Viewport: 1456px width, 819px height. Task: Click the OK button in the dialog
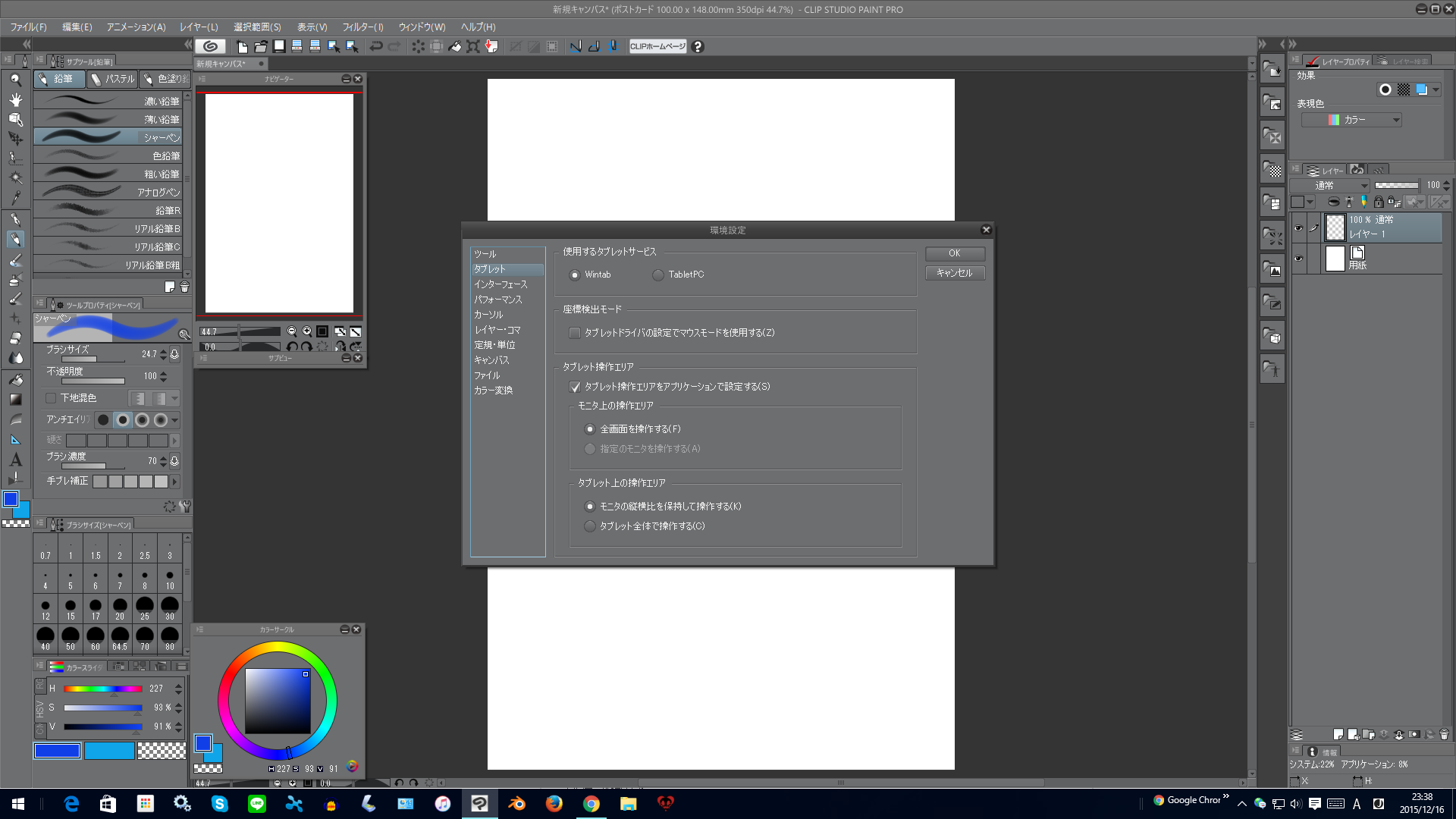(955, 253)
